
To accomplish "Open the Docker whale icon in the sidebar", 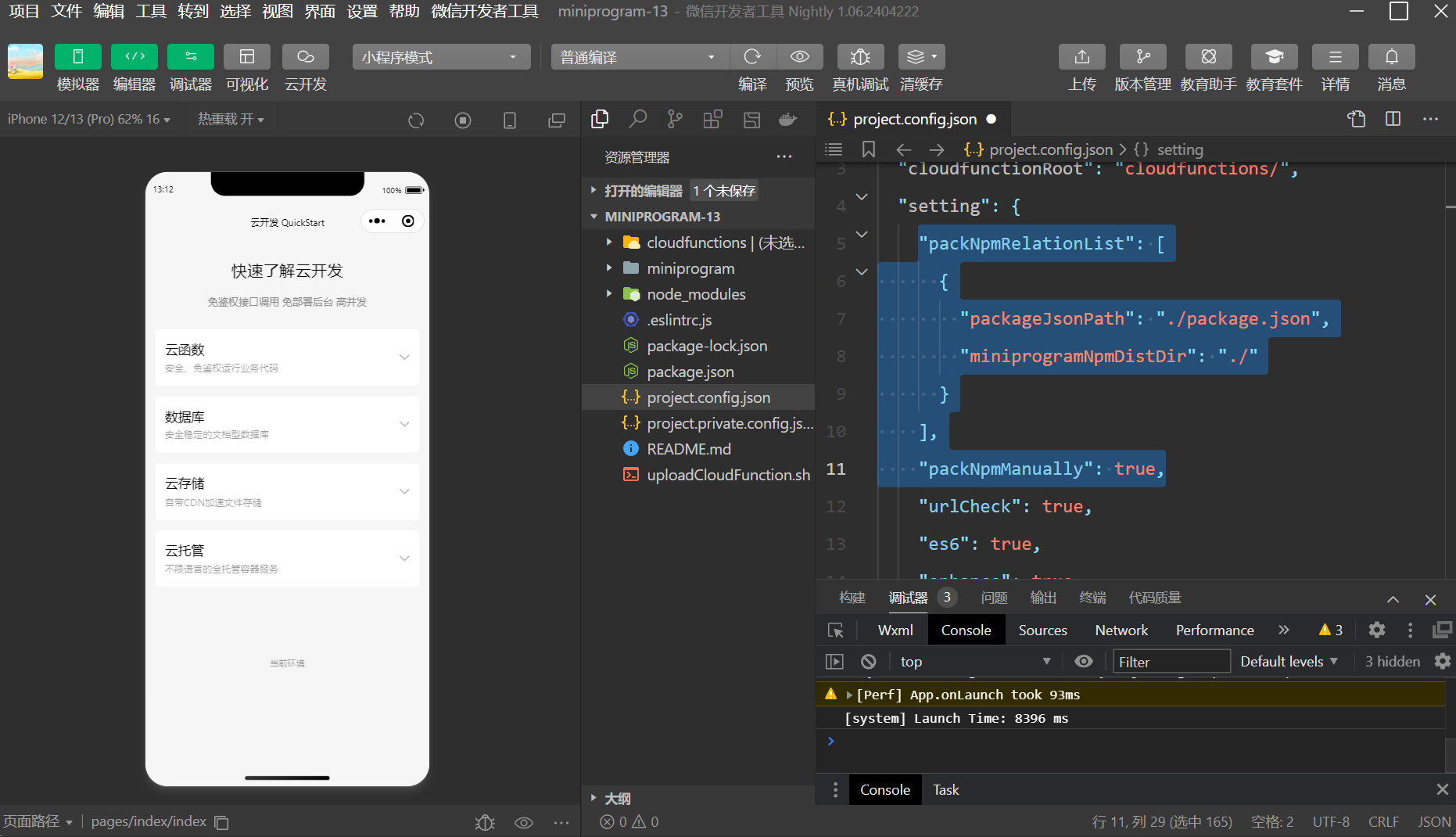I will (787, 119).
